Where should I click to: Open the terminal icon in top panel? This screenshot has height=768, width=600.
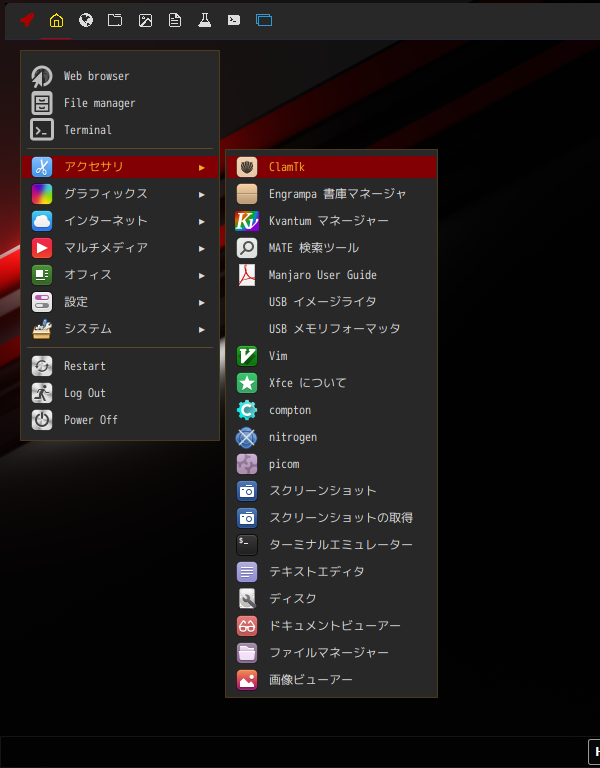tap(234, 20)
